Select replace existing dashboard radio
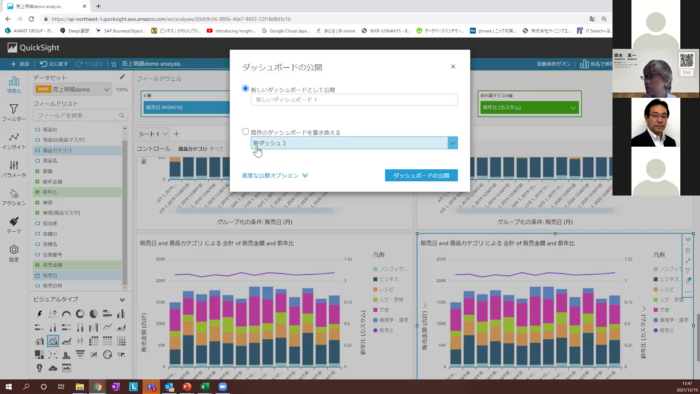Image resolution: width=700 pixels, height=394 pixels. pos(245,132)
